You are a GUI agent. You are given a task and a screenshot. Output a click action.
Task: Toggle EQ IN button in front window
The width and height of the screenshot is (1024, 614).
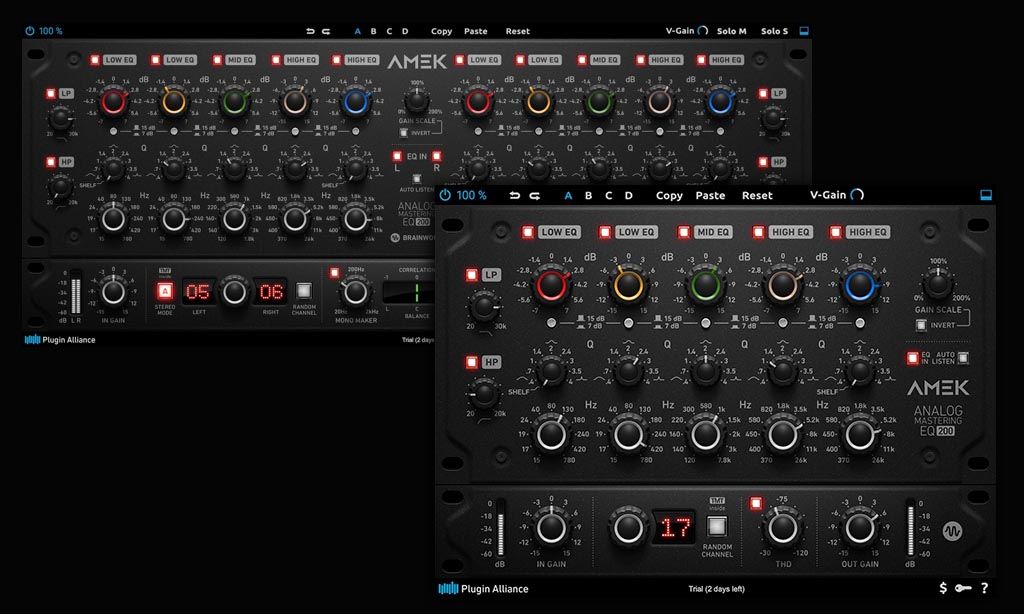(912, 357)
